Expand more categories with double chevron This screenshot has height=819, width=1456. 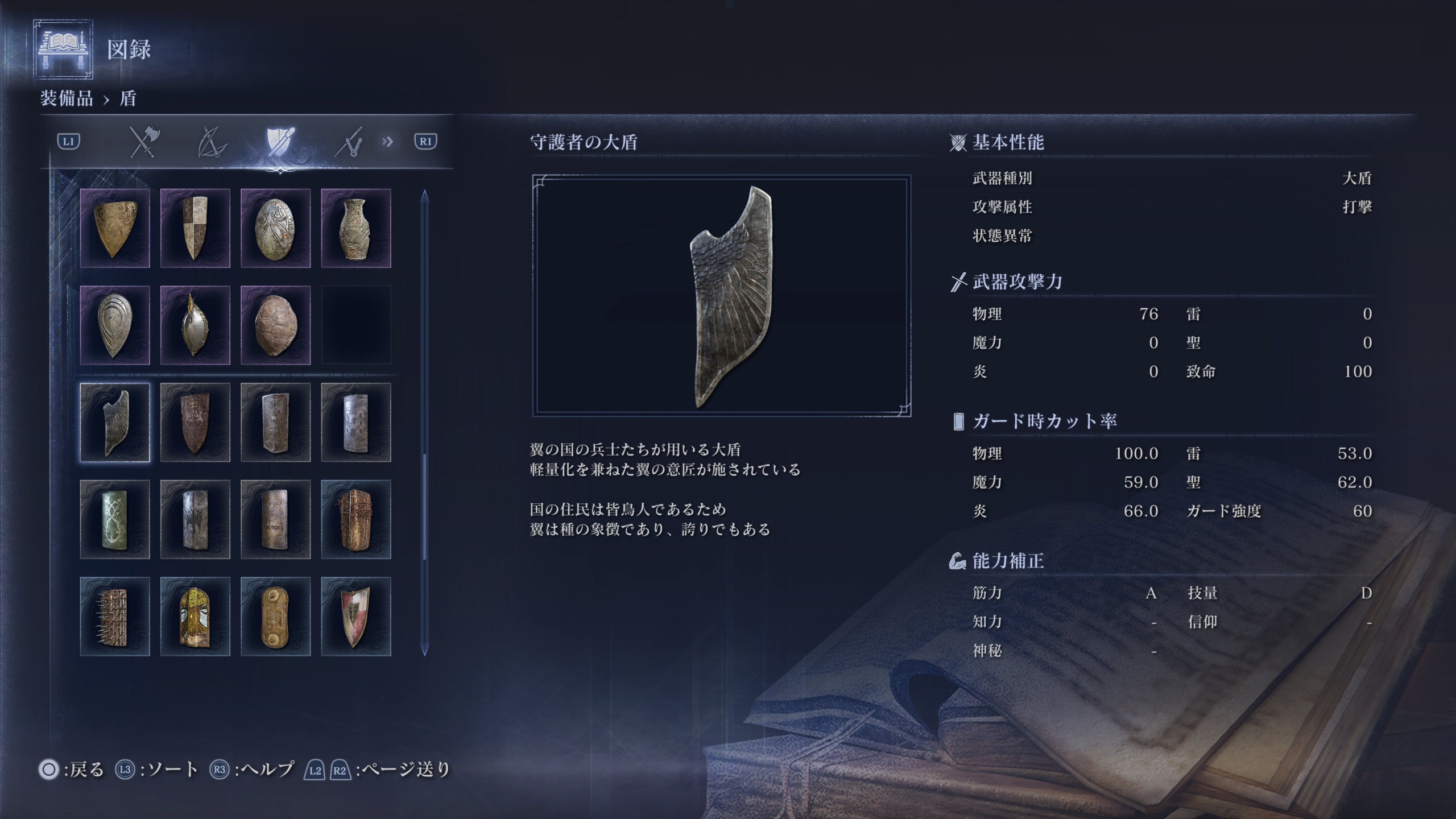(388, 141)
